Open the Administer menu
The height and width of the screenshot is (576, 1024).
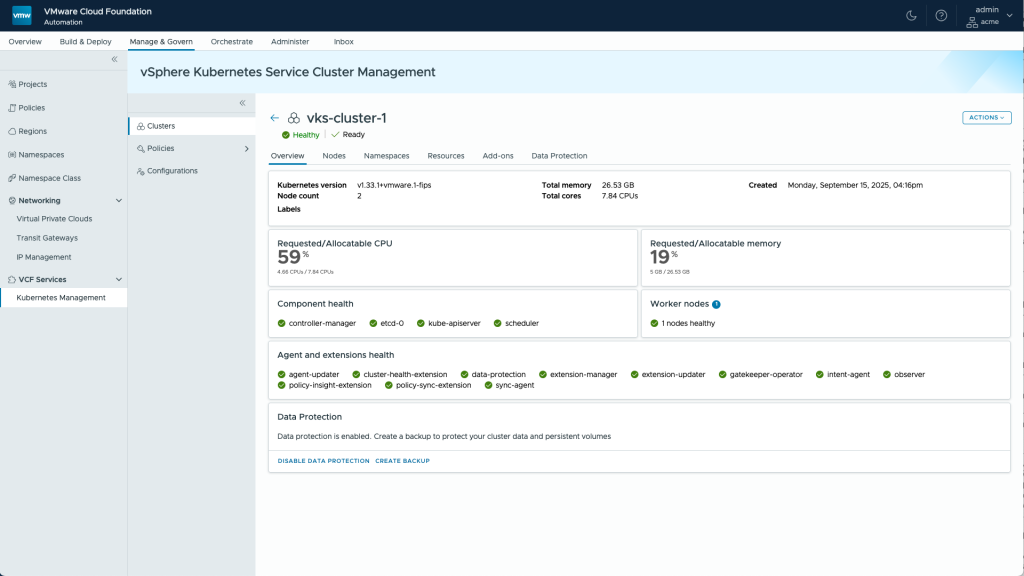pyautogui.click(x=290, y=42)
